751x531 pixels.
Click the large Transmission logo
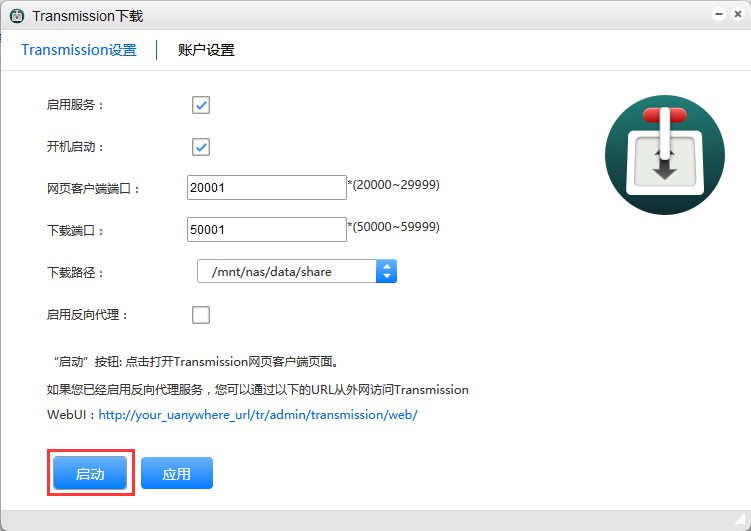[664, 155]
